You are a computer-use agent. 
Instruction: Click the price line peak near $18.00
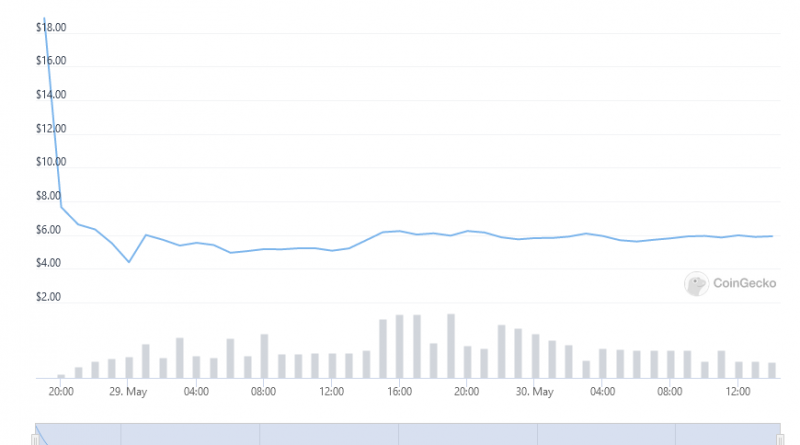click(44, 20)
